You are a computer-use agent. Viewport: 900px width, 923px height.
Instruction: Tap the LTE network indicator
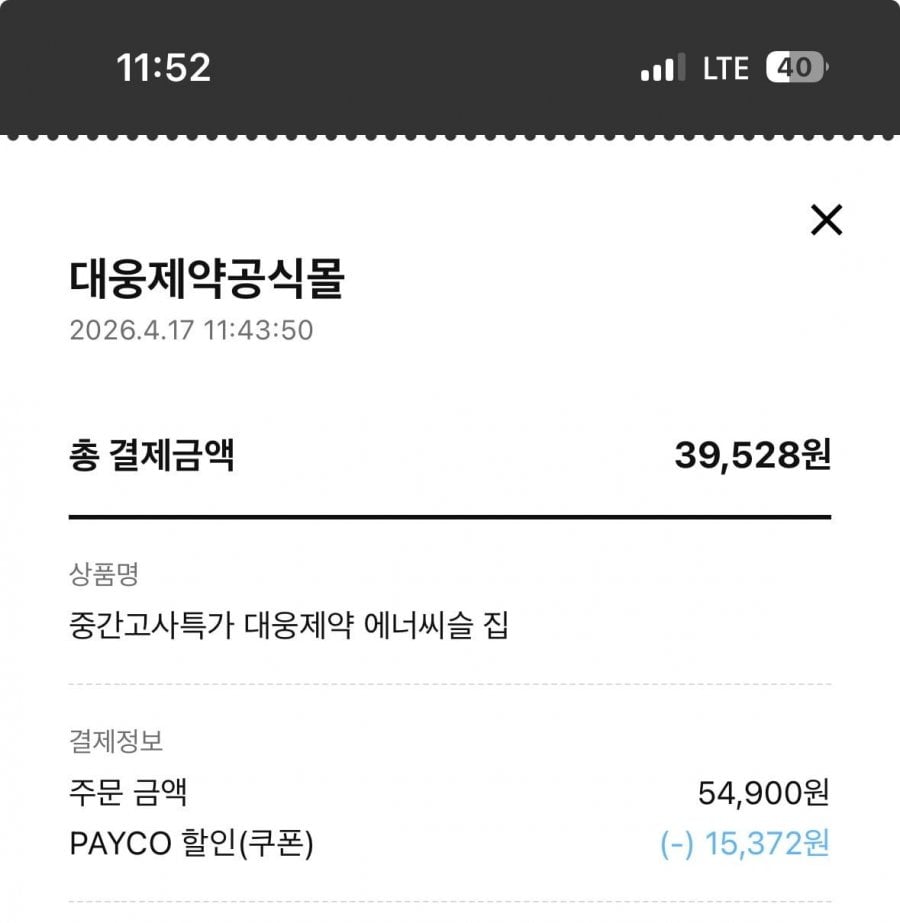coord(725,68)
